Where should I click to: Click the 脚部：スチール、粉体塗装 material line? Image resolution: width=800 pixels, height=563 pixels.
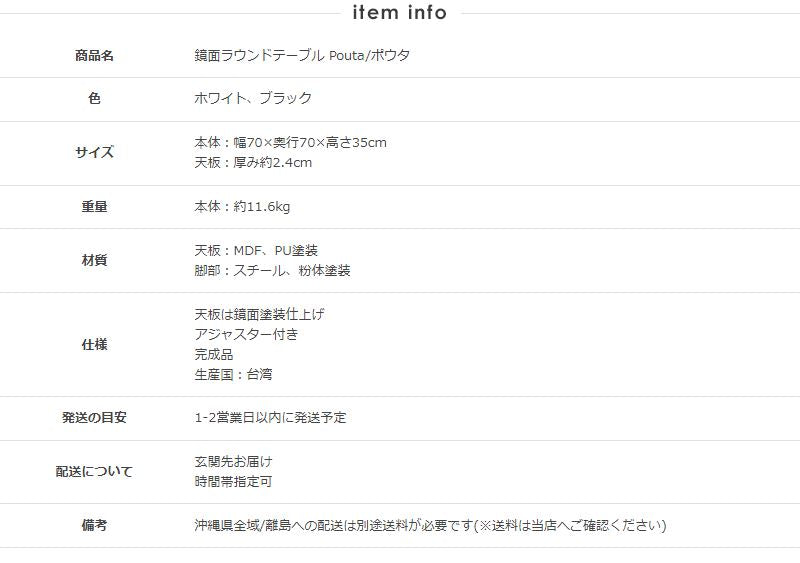pyautogui.click(x=272, y=271)
